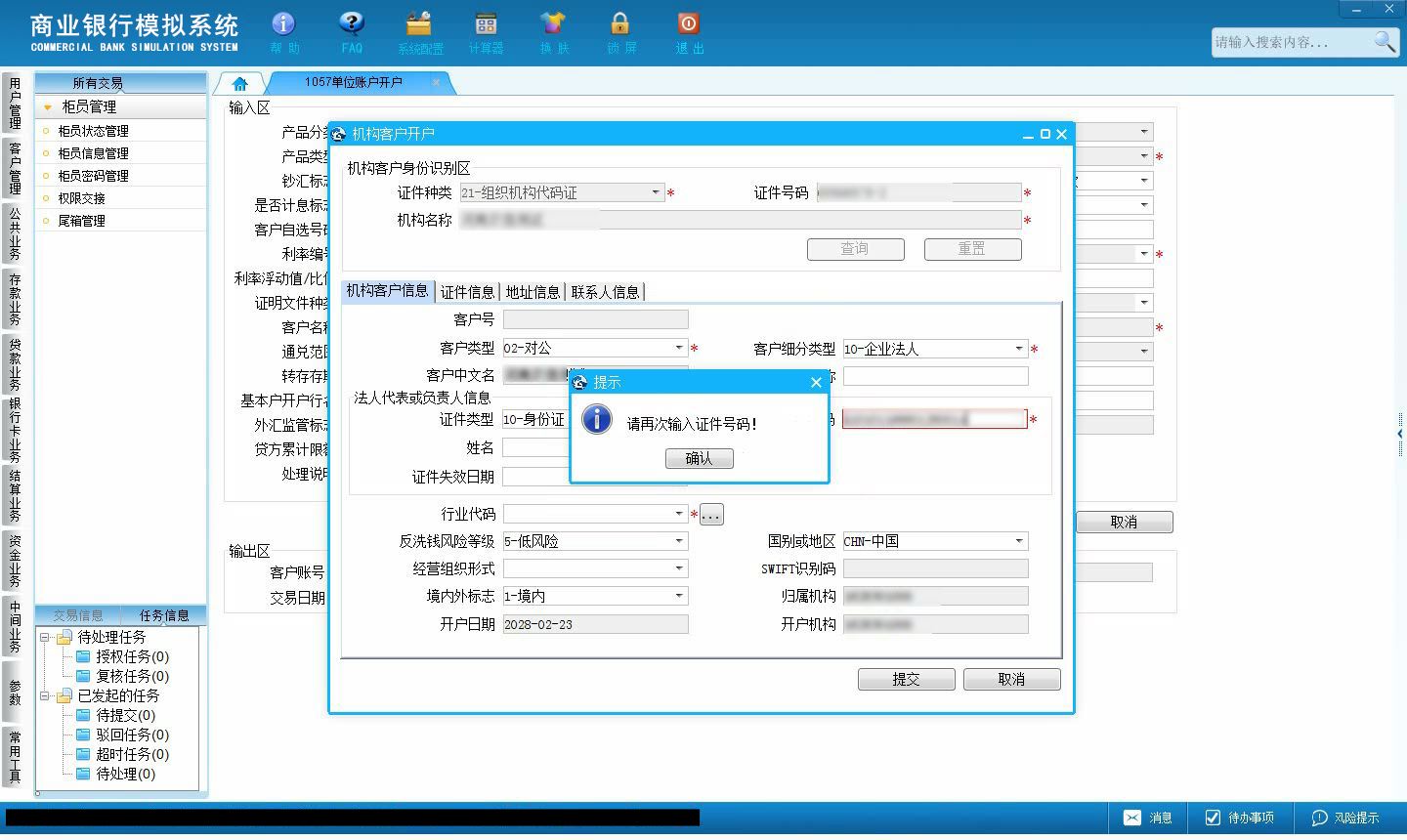Select 复核任务(0) in task tree
Screen dimensions: 1407x840
[132, 676]
